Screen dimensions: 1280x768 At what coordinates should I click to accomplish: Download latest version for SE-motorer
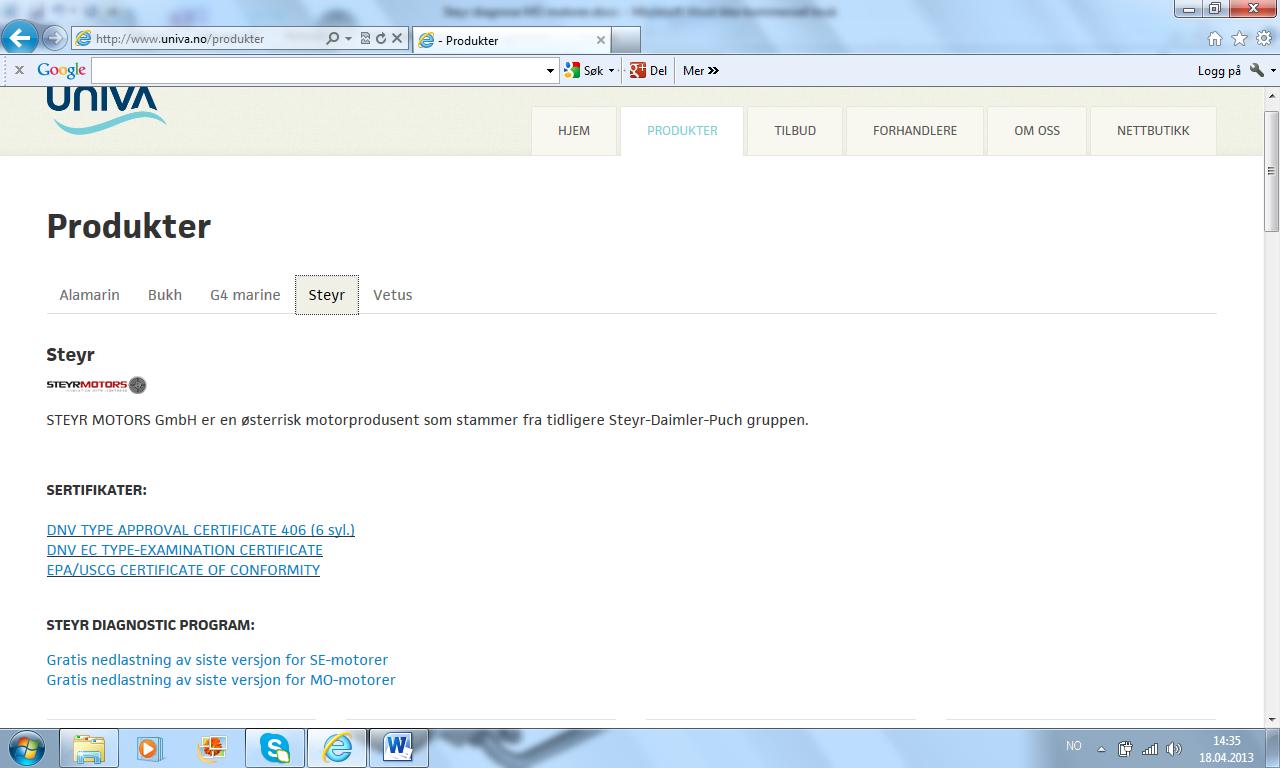(x=217, y=660)
